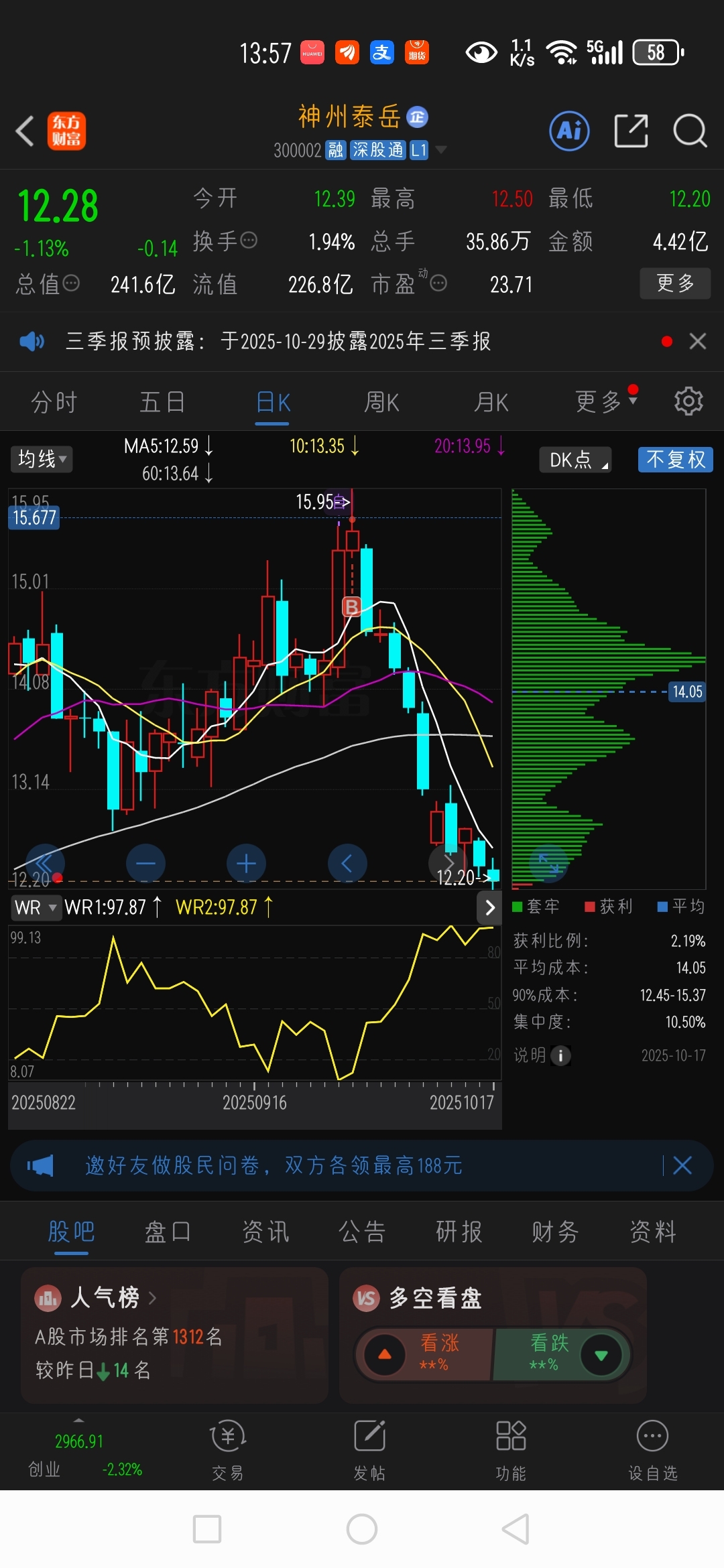Open 发帖 compose post

coord(369,1451)
